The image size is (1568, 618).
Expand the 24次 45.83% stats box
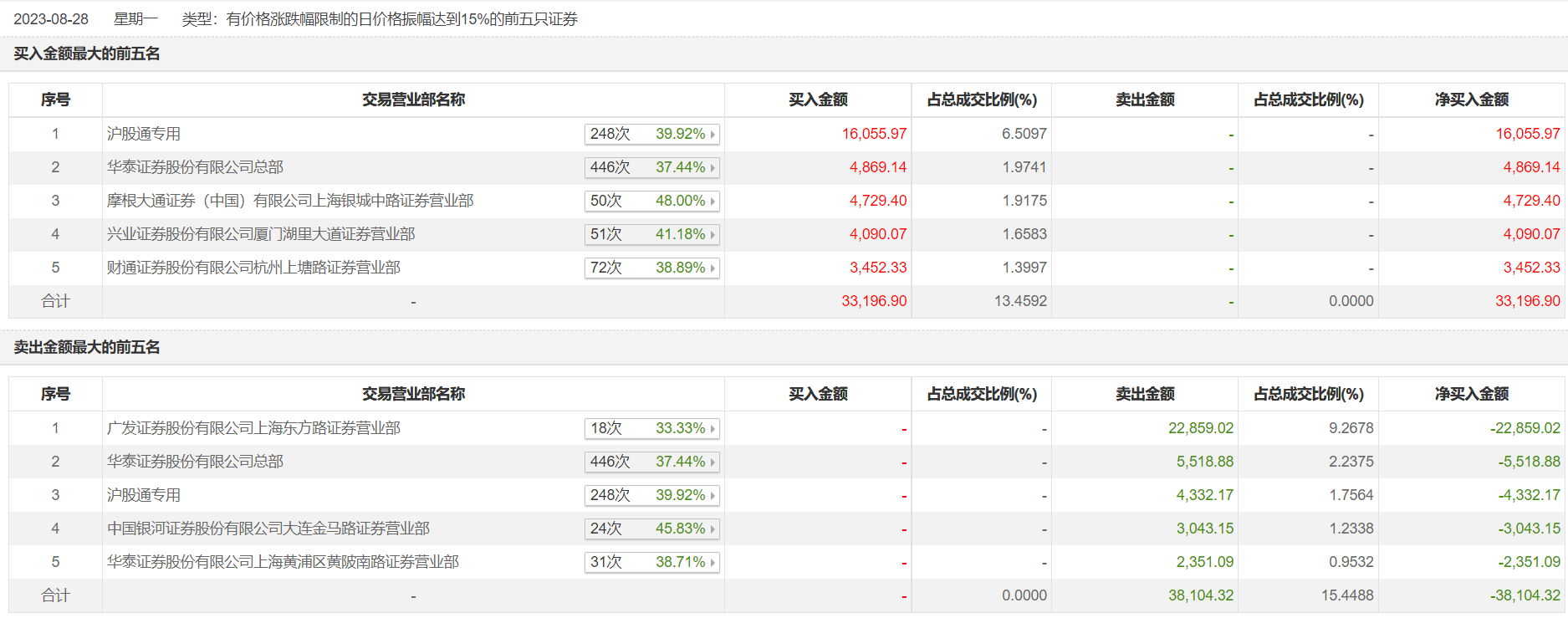click(x=651, y=529)
